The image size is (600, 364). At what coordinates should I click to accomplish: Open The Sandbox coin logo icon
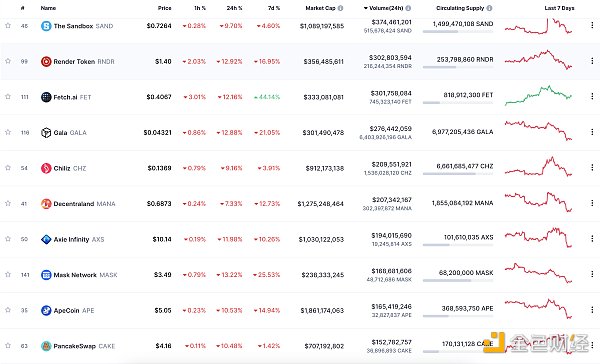tap(46, 26)
